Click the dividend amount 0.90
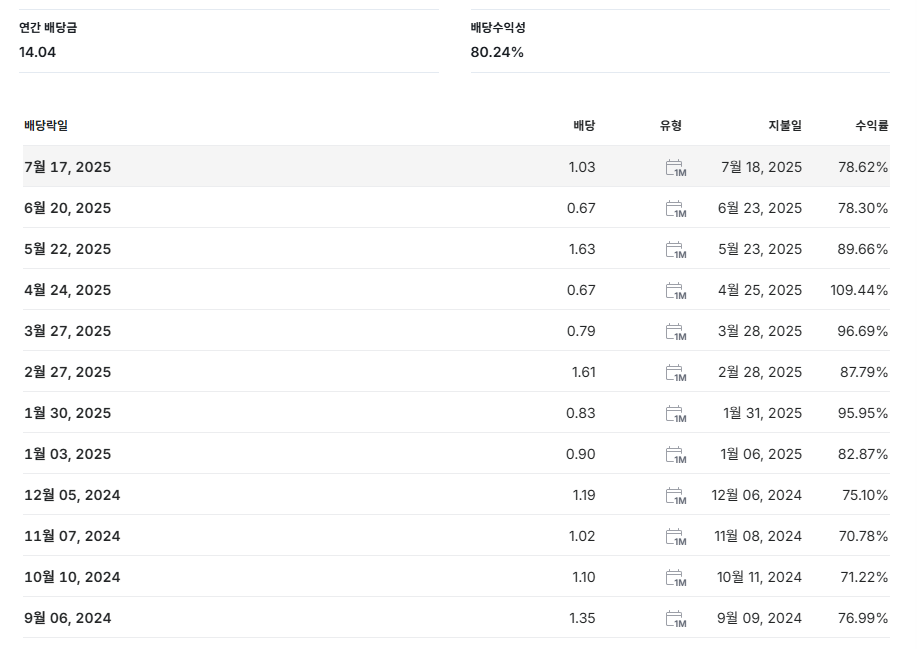 [x=581, y=453]
